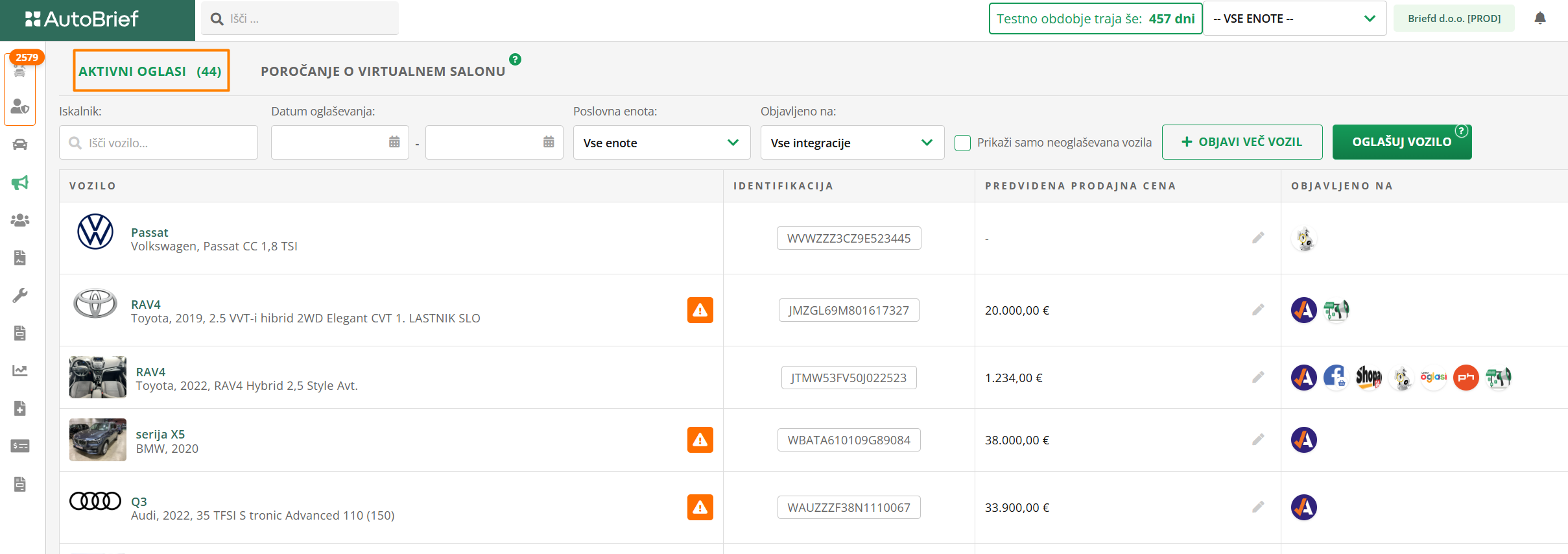Viewport: 1568px width, 554px height.
Task: Click the car vehicles sidebar icon
Action: (x=20, y=145)
